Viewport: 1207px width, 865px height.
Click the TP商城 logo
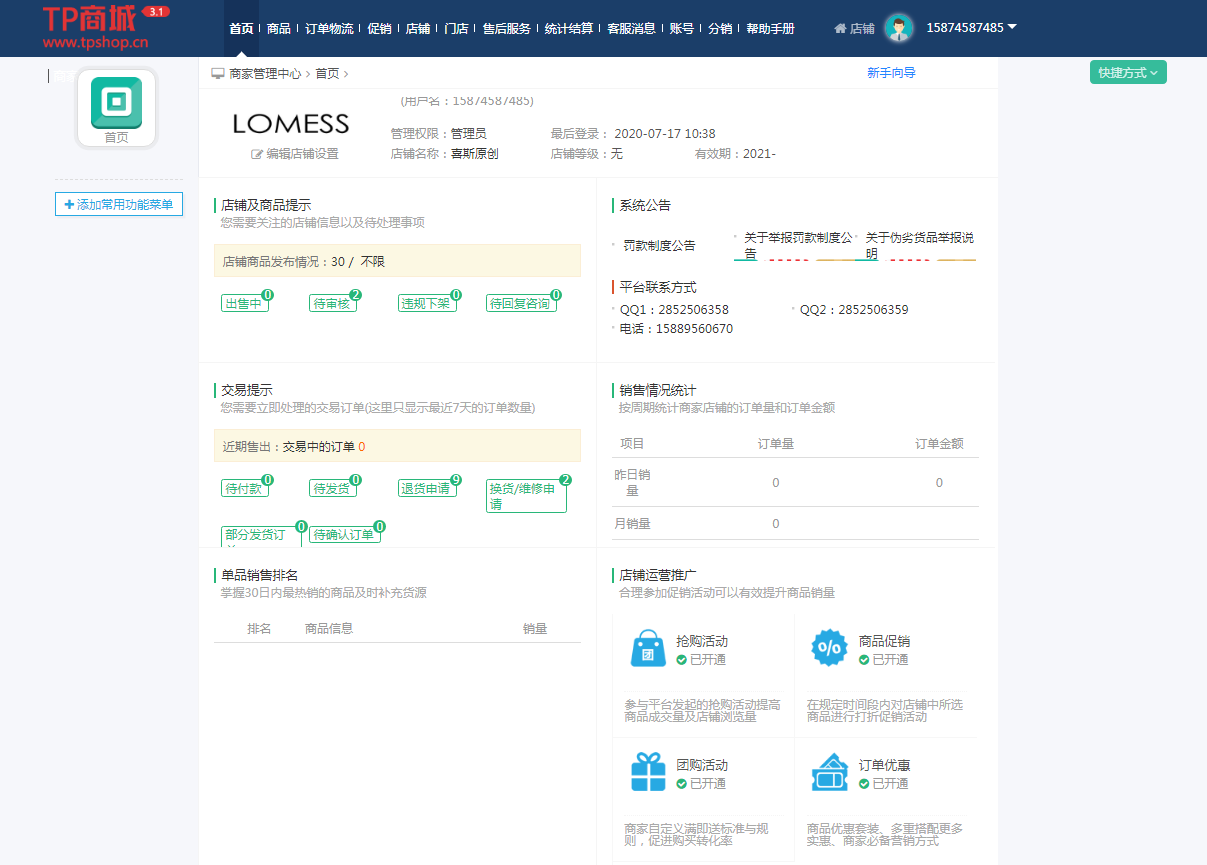[x=96, y=27]
